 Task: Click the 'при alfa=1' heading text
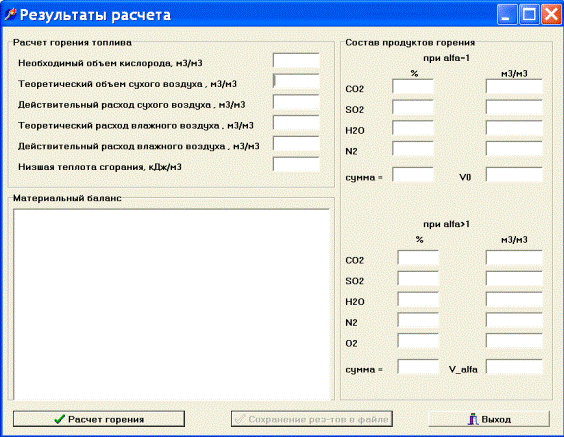[x=446, y=58]
